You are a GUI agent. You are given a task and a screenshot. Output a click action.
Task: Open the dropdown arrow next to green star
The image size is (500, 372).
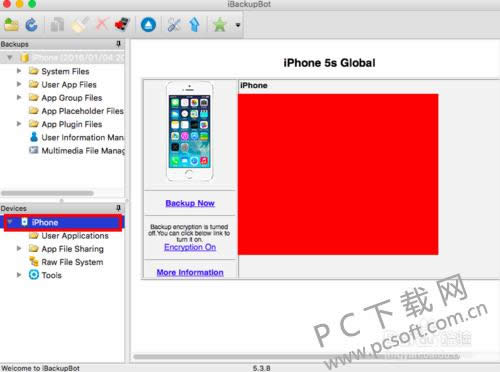click(x=238, y=25)
